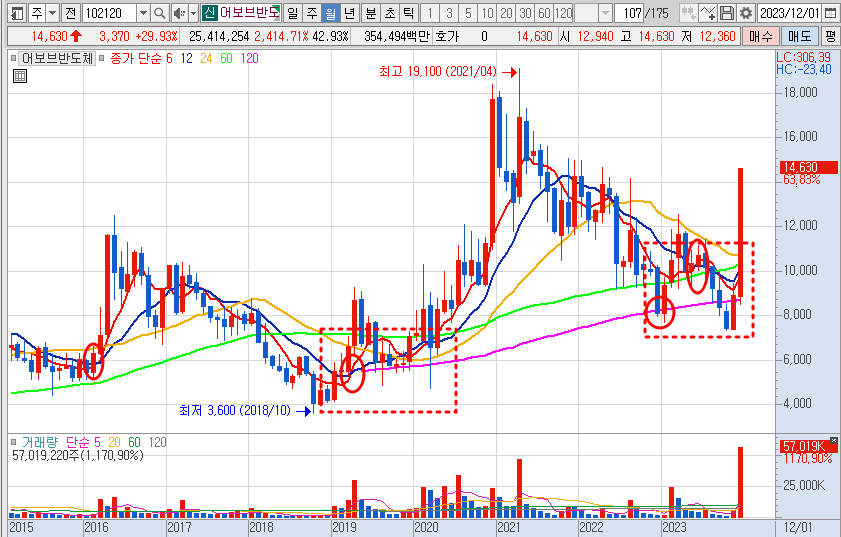
Task: Open the blank interval dropdown after 120
Action: [605, 13]
